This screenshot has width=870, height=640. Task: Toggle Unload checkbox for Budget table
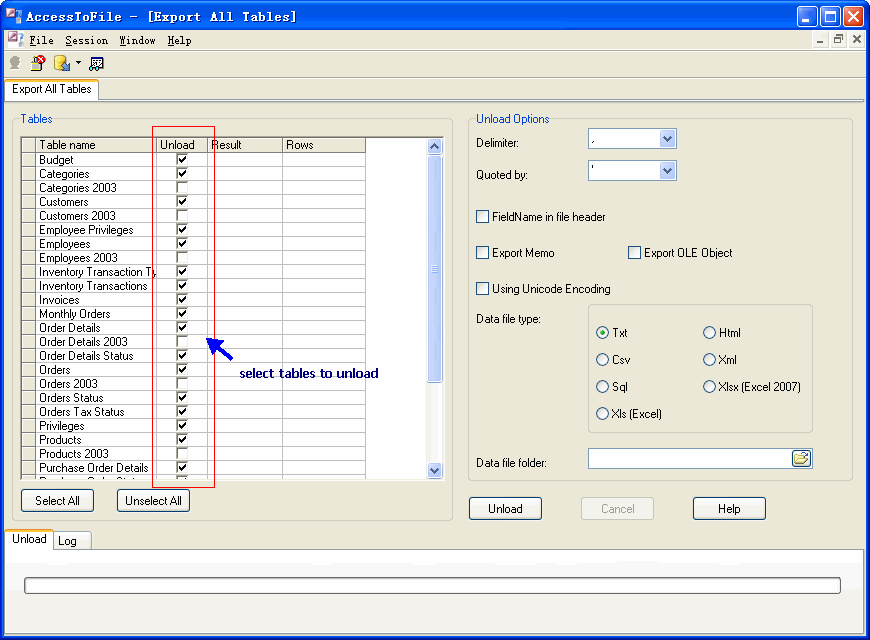pyautogui.click(x=182, y=159)
